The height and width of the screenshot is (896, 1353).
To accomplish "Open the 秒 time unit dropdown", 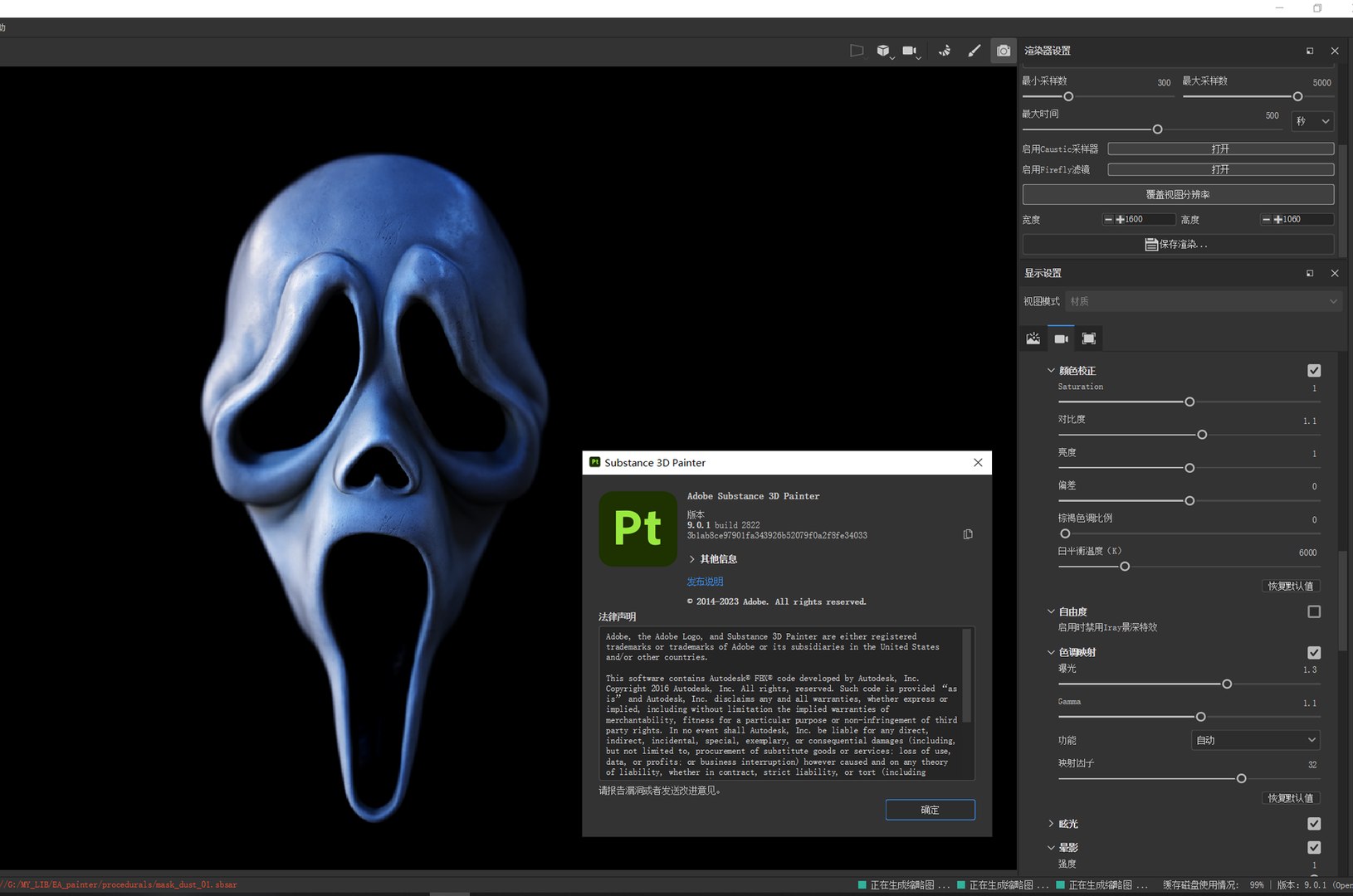I will coord(1312,121).
